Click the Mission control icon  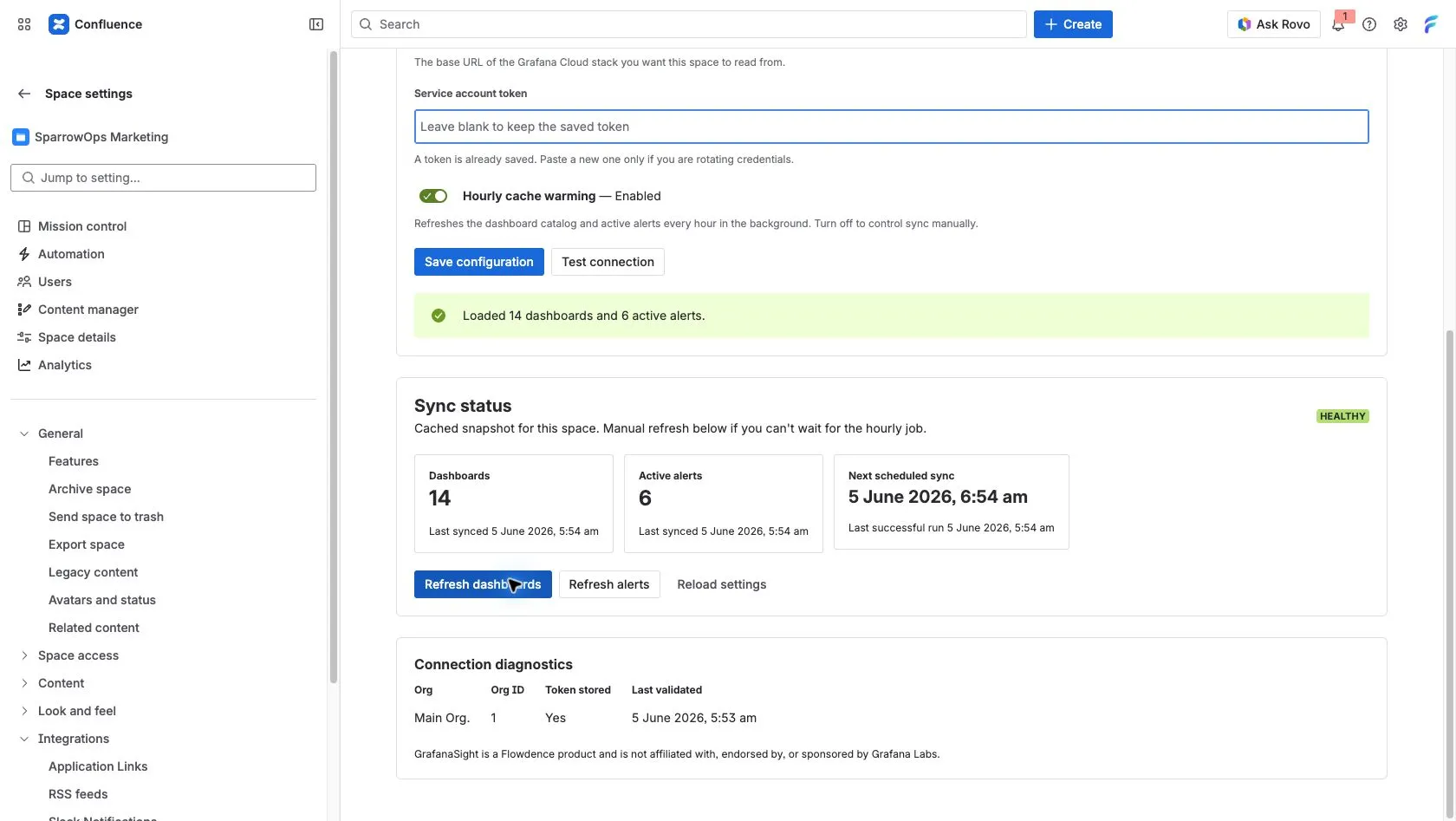[24, 226]
